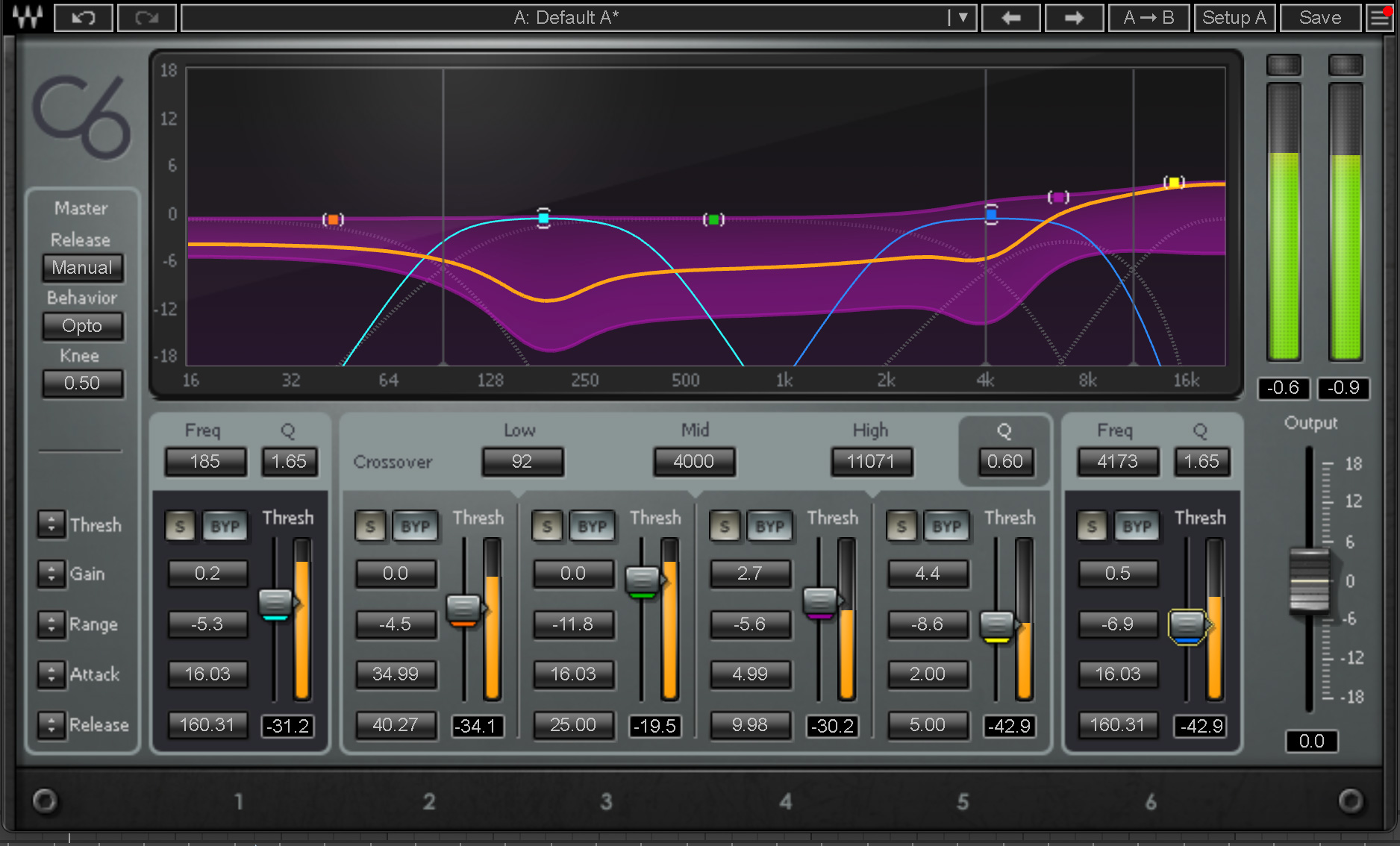
Task: Change the Release mode from Manual
Action: 82,268
